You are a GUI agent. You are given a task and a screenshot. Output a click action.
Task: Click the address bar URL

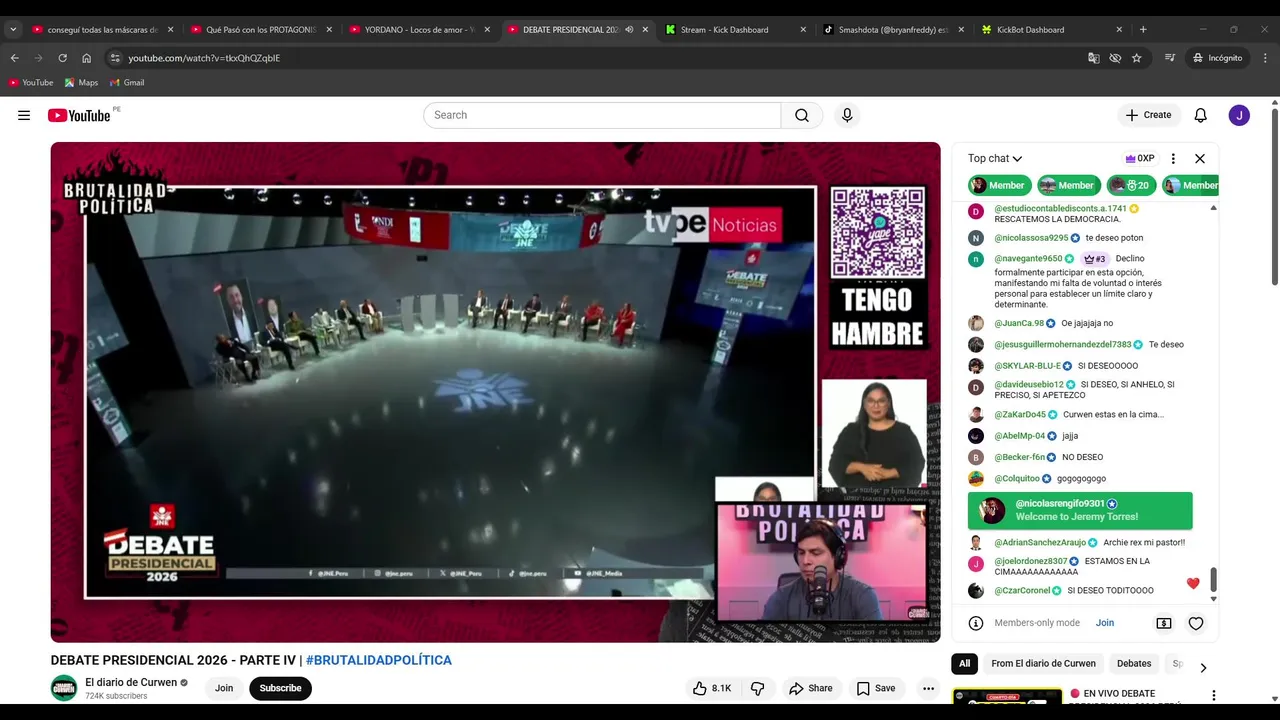coord(204,58)
